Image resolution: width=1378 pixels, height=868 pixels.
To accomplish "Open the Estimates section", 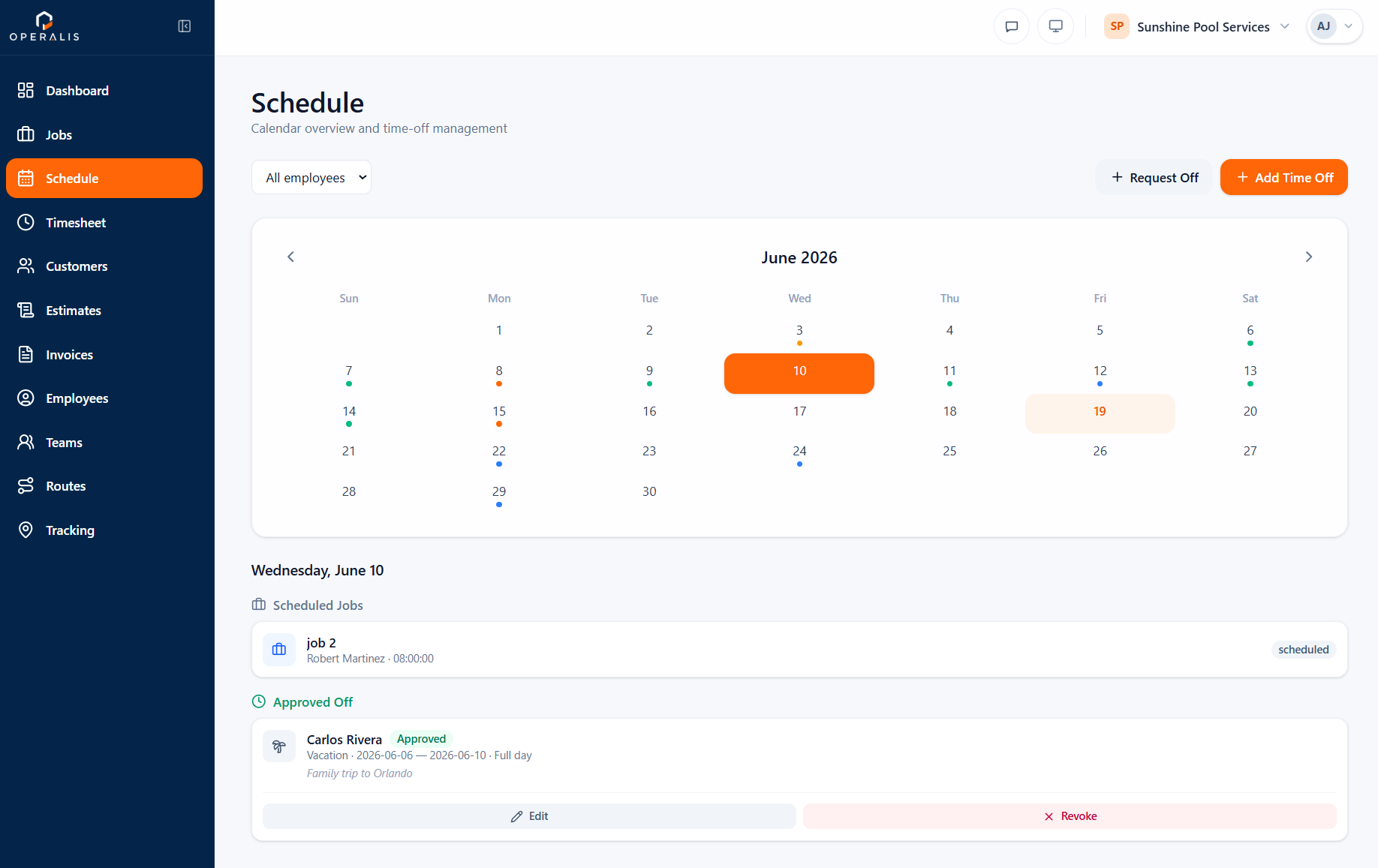I will [x=104, y=311].
